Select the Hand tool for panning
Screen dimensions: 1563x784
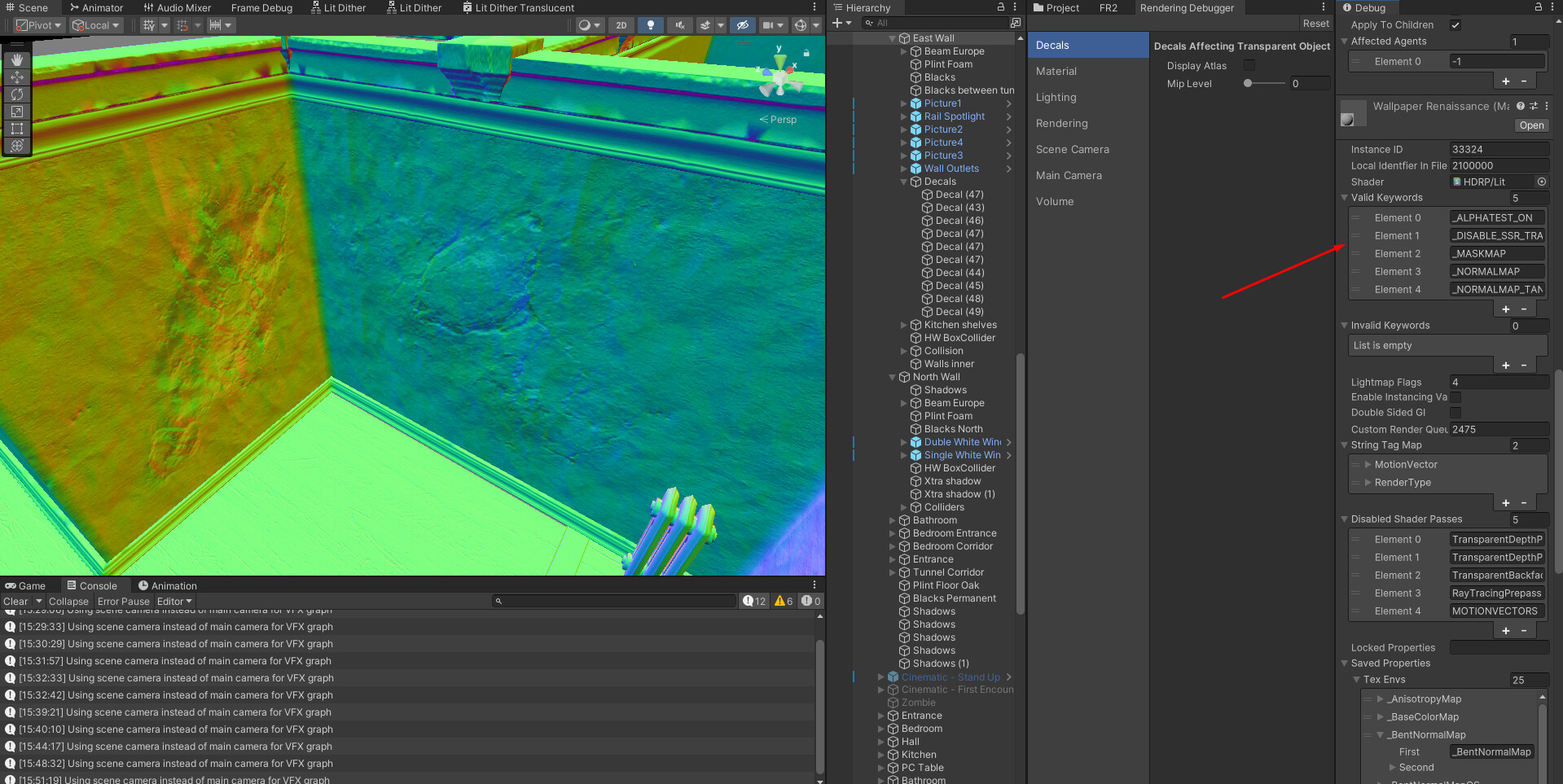(17, 59)
